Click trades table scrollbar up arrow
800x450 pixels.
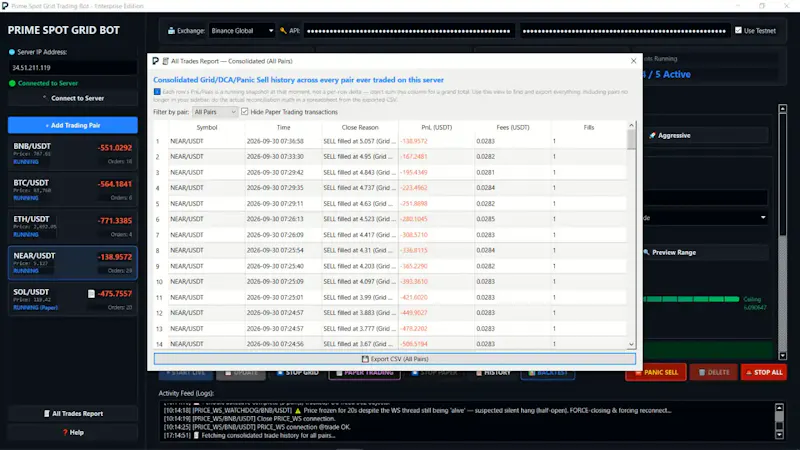click(x=632, y=125)
